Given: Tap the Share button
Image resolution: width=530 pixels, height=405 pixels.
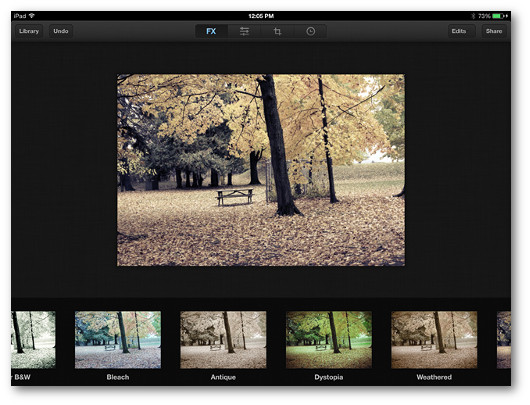Looking at the screenshot, I should tap(494, 31).
